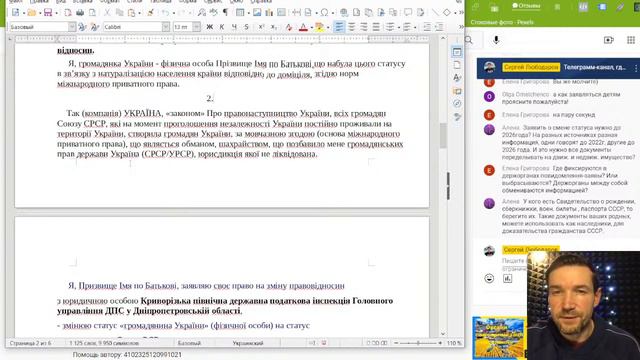The height and width of the screenshot is (360, 640).
Task: Expand the Open file dropdown arrow
Action: coord(40,13)
